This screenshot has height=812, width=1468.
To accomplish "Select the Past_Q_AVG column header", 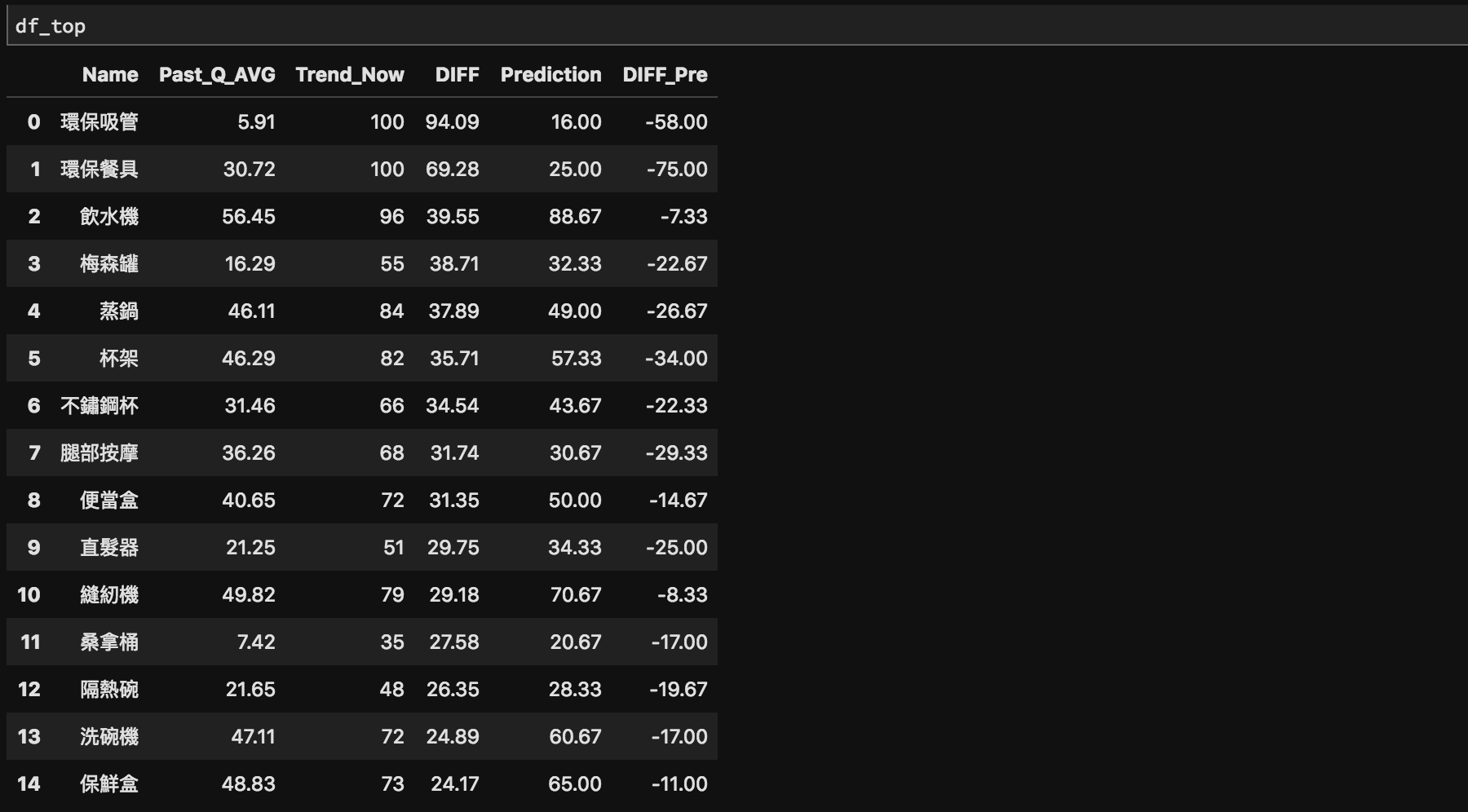I will [x=217, y=75].
